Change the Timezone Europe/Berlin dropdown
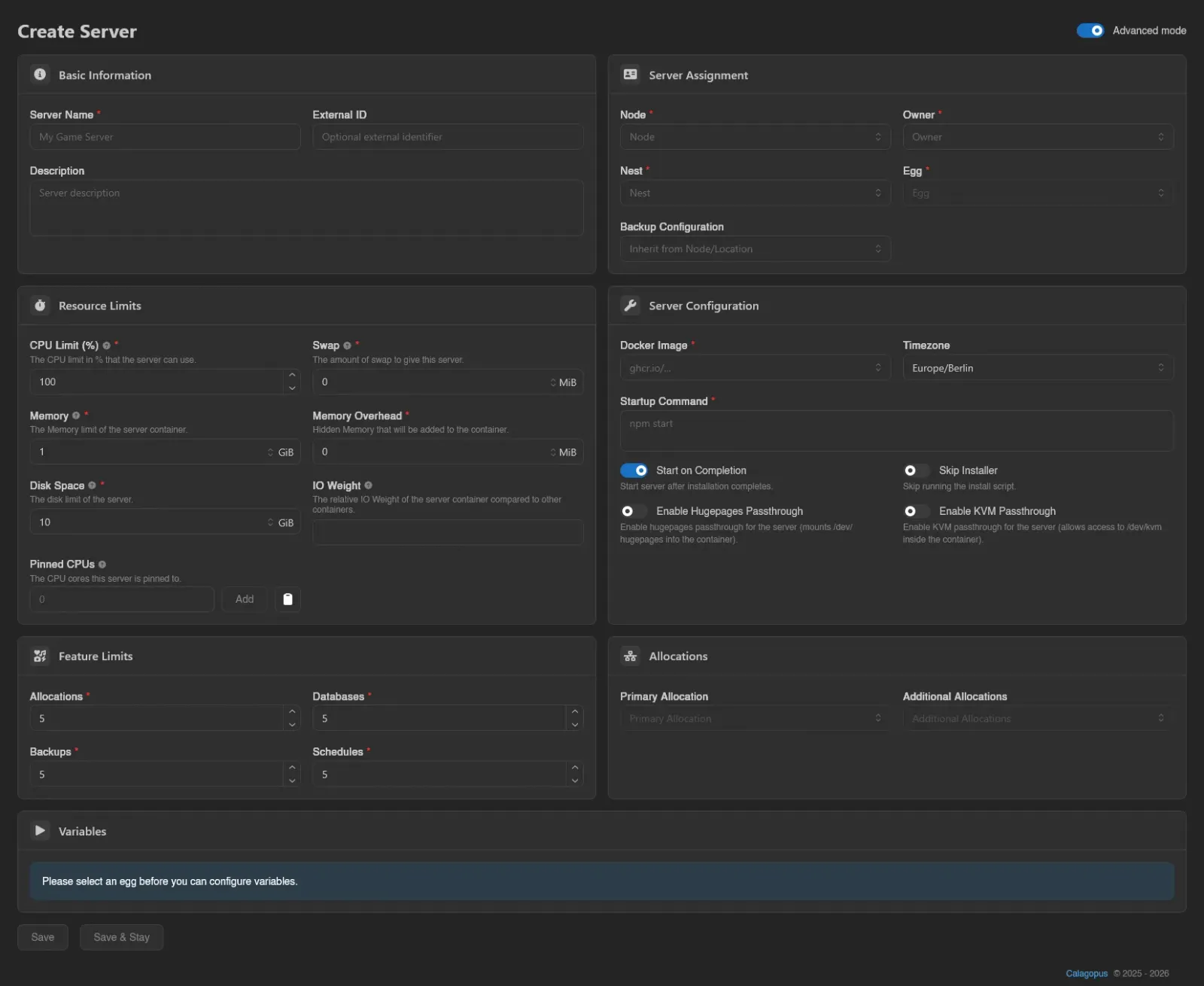 pos(1038,368)
